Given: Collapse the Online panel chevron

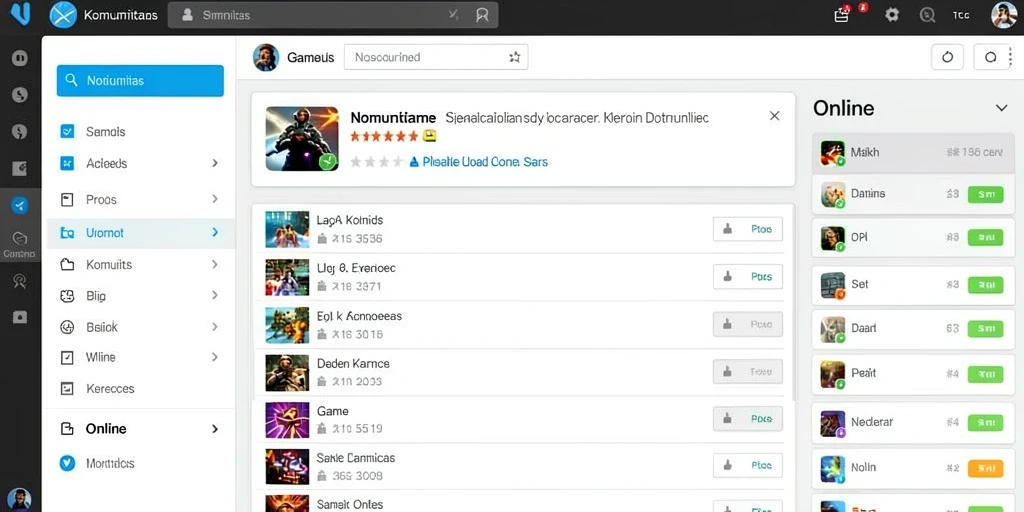Looking at the screenshot, I should 1001,108.
